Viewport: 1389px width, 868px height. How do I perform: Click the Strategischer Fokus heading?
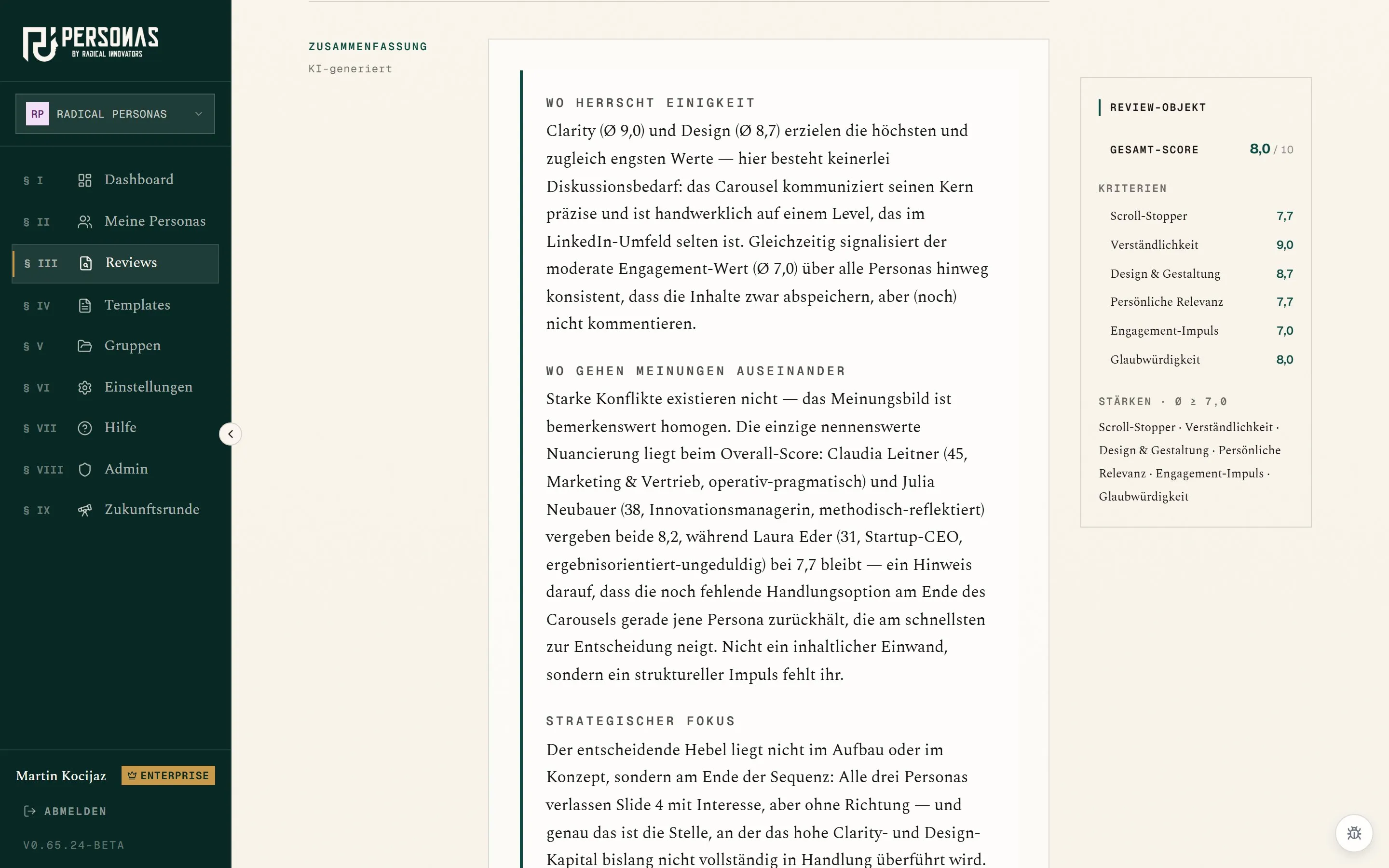click(x=640, y=721)
